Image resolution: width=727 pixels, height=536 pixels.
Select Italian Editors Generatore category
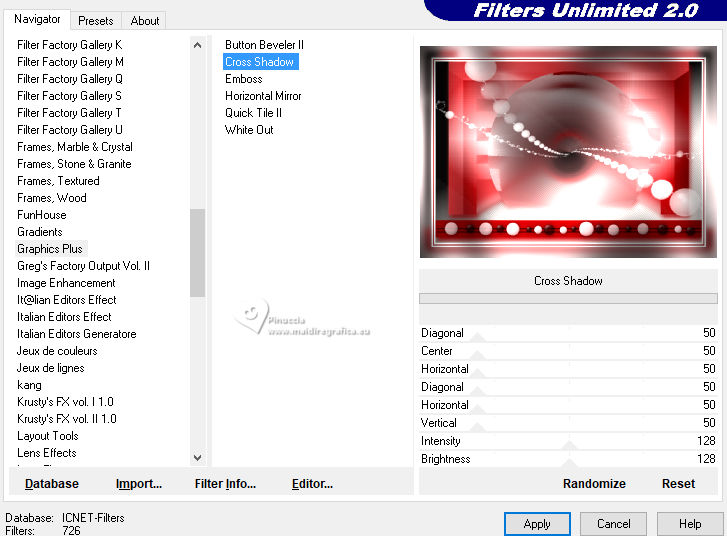(77, 334)
